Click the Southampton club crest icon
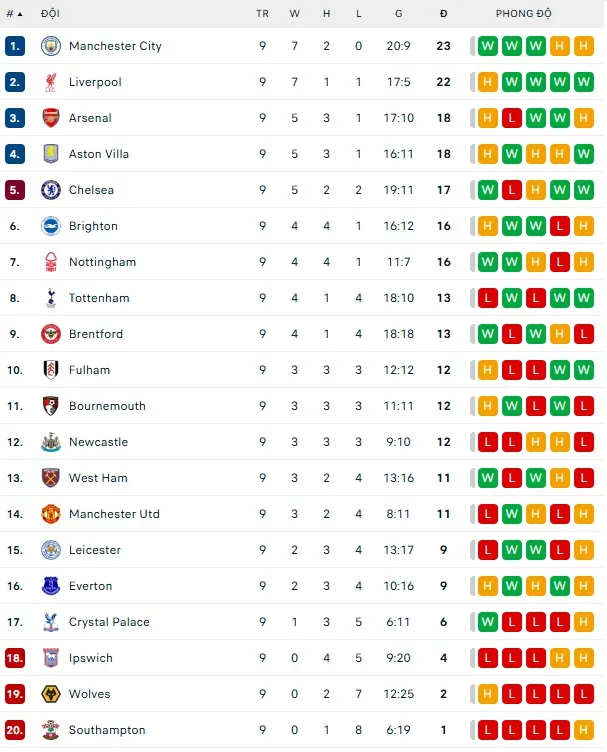The height and width of the screenshot is (752, 607). pos(51,730)
